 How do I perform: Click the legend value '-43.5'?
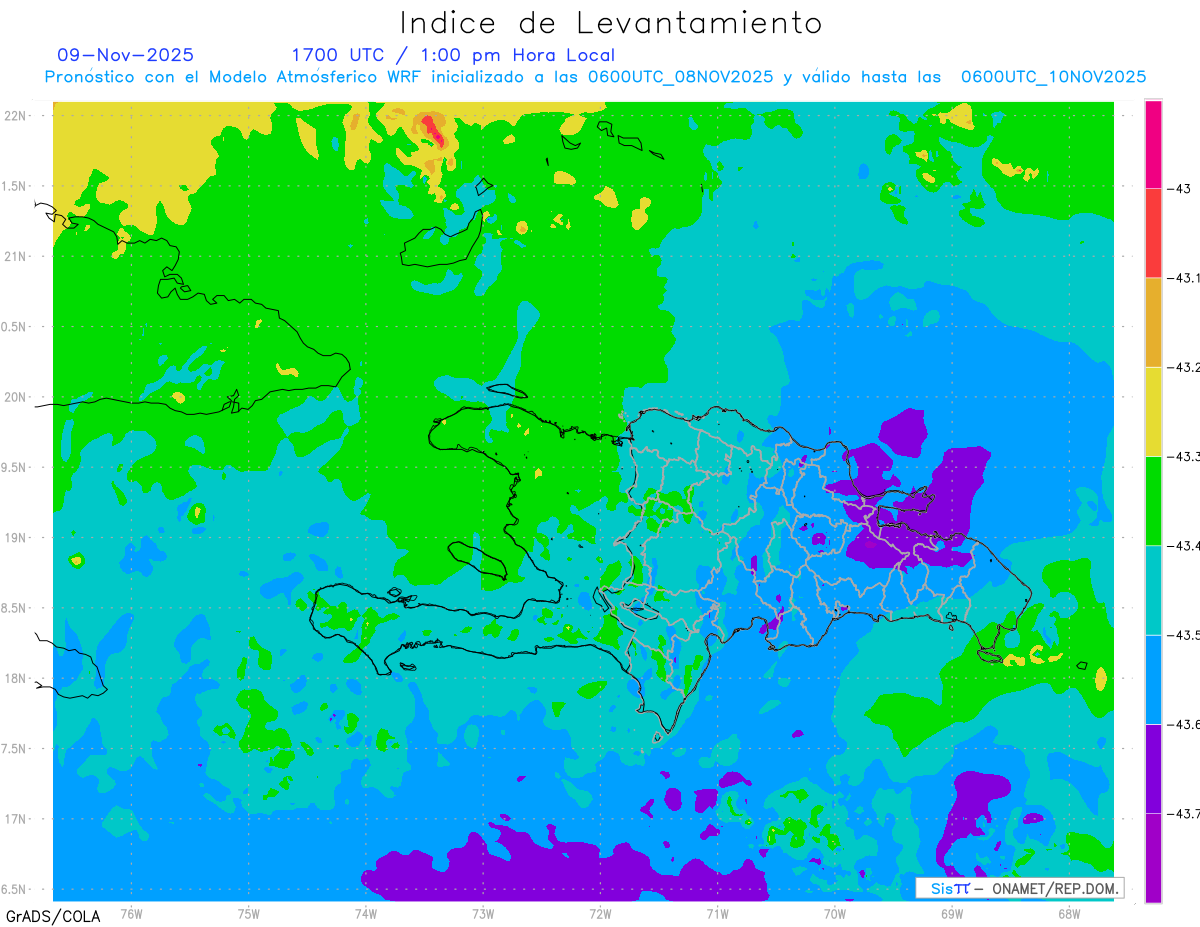[x=1184, y=635]
